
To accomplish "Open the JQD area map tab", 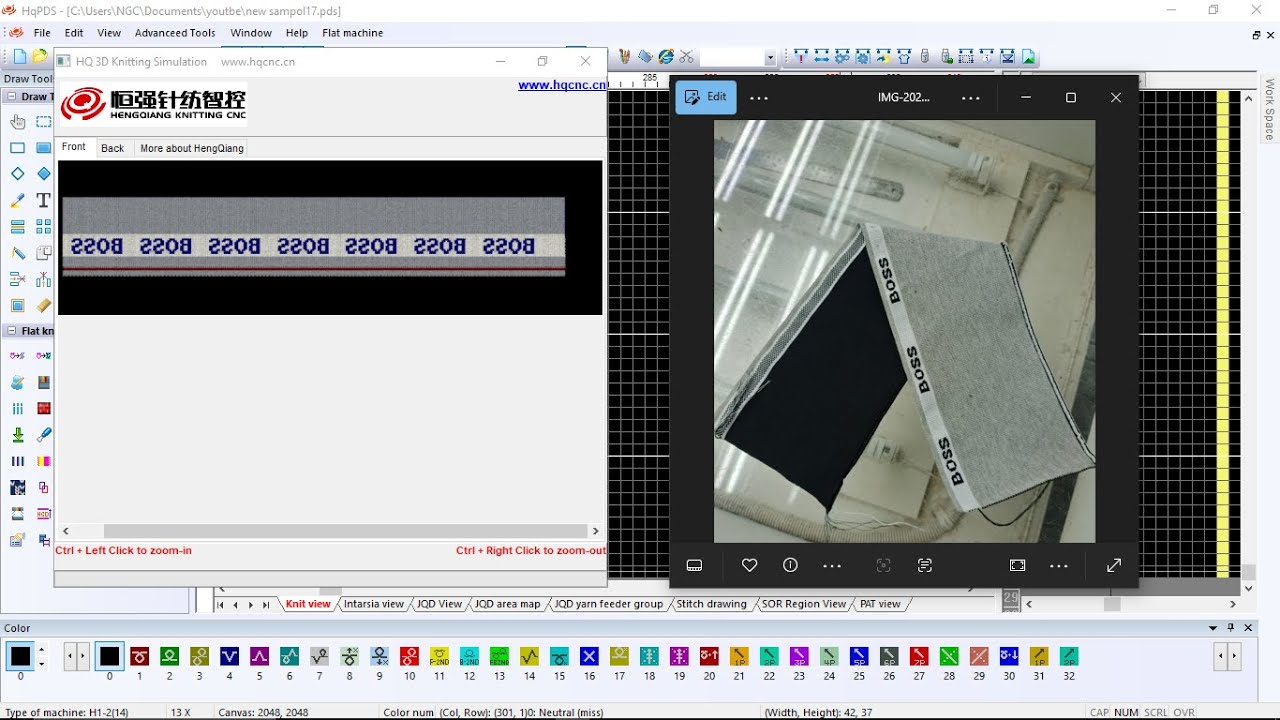I will pyautogui.click(x=508, y=604).
